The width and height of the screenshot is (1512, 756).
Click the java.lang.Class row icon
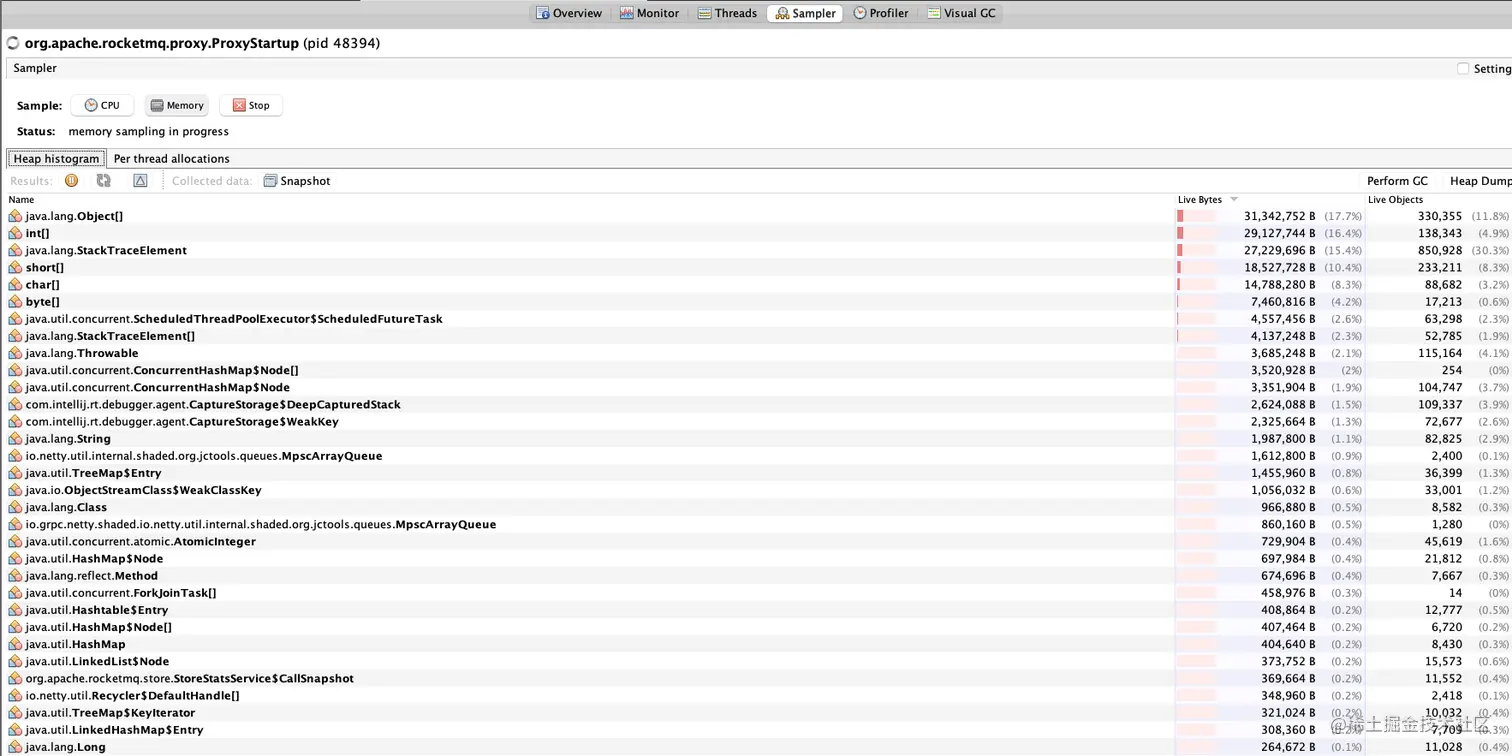point(15,507)
